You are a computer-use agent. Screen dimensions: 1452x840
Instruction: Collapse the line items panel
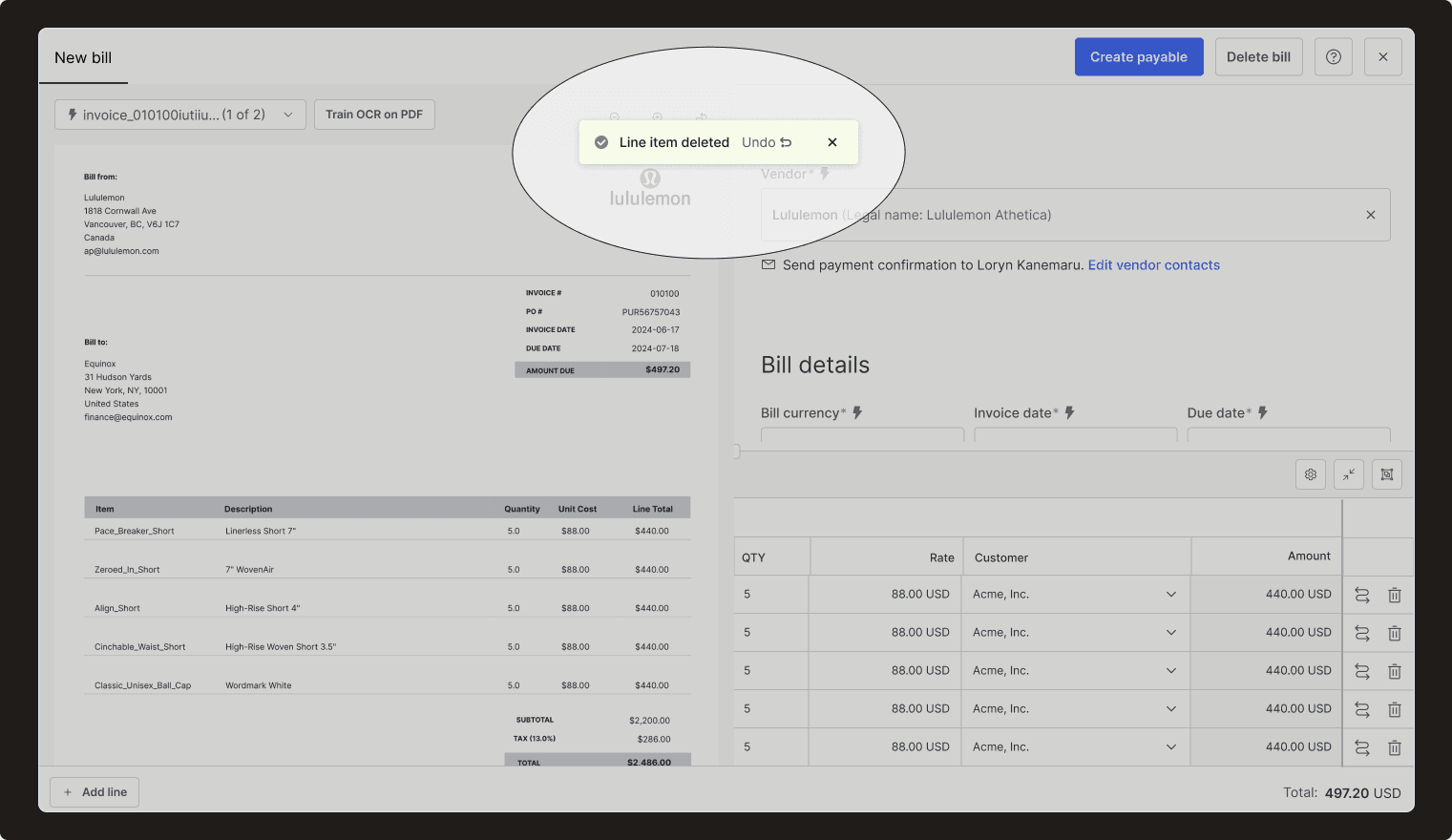pyautogui.click(x=1348, y=474)
